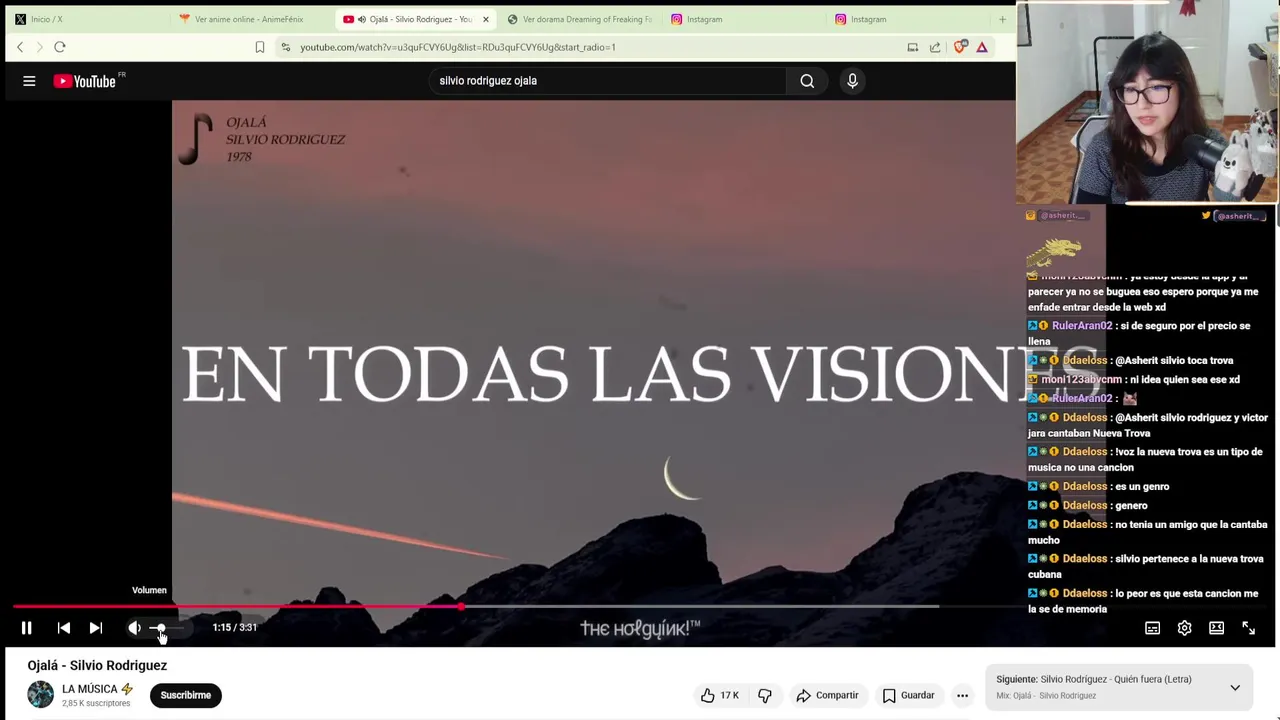Expand the Siguiente playlist panel chevron
The height and width of the screenshot is (720, 1280).
(1235, 688)
